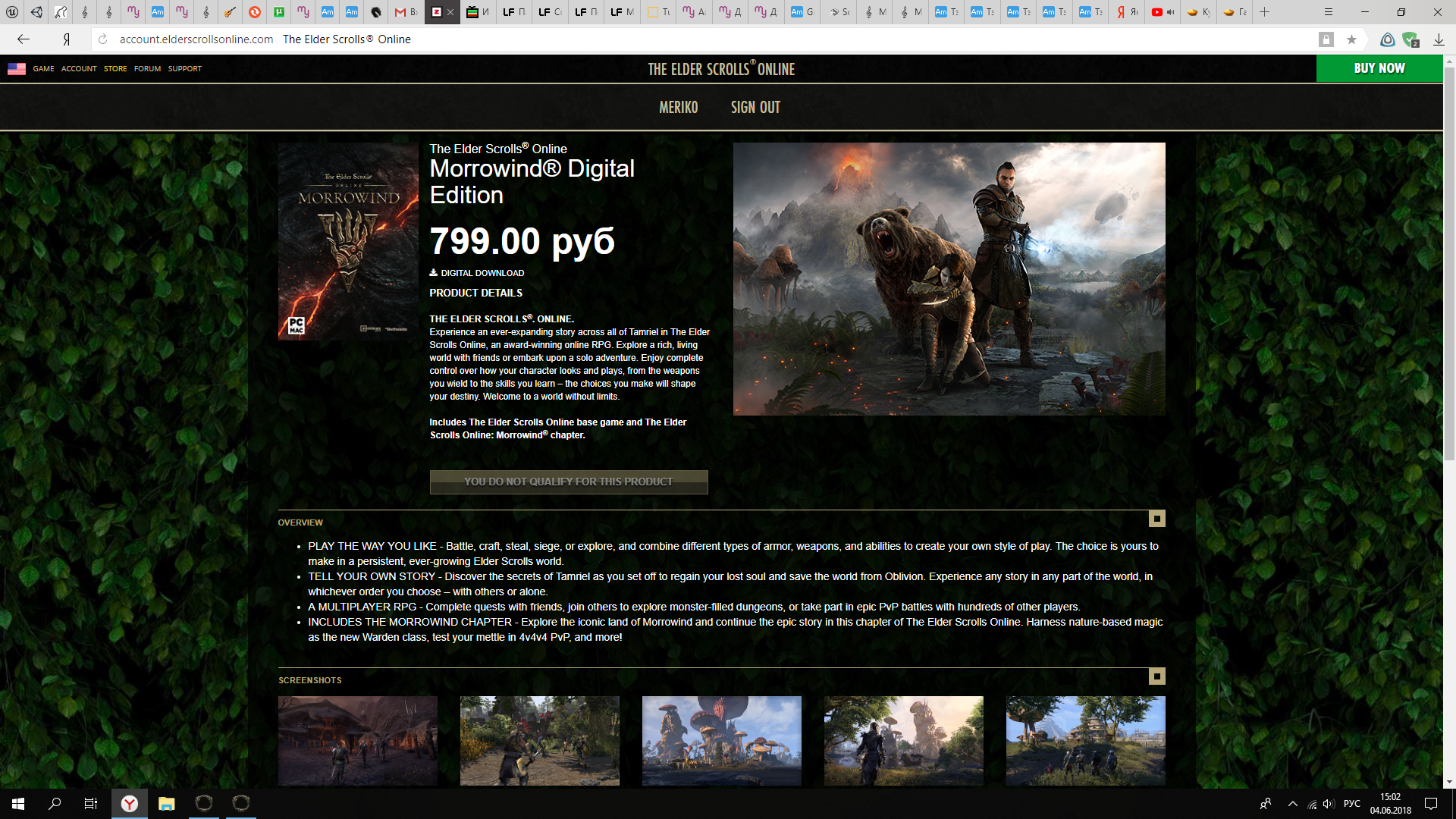Switch to the guitar icon tab
The width and height of the screenshot is (1456, 819).
(231, 12)
